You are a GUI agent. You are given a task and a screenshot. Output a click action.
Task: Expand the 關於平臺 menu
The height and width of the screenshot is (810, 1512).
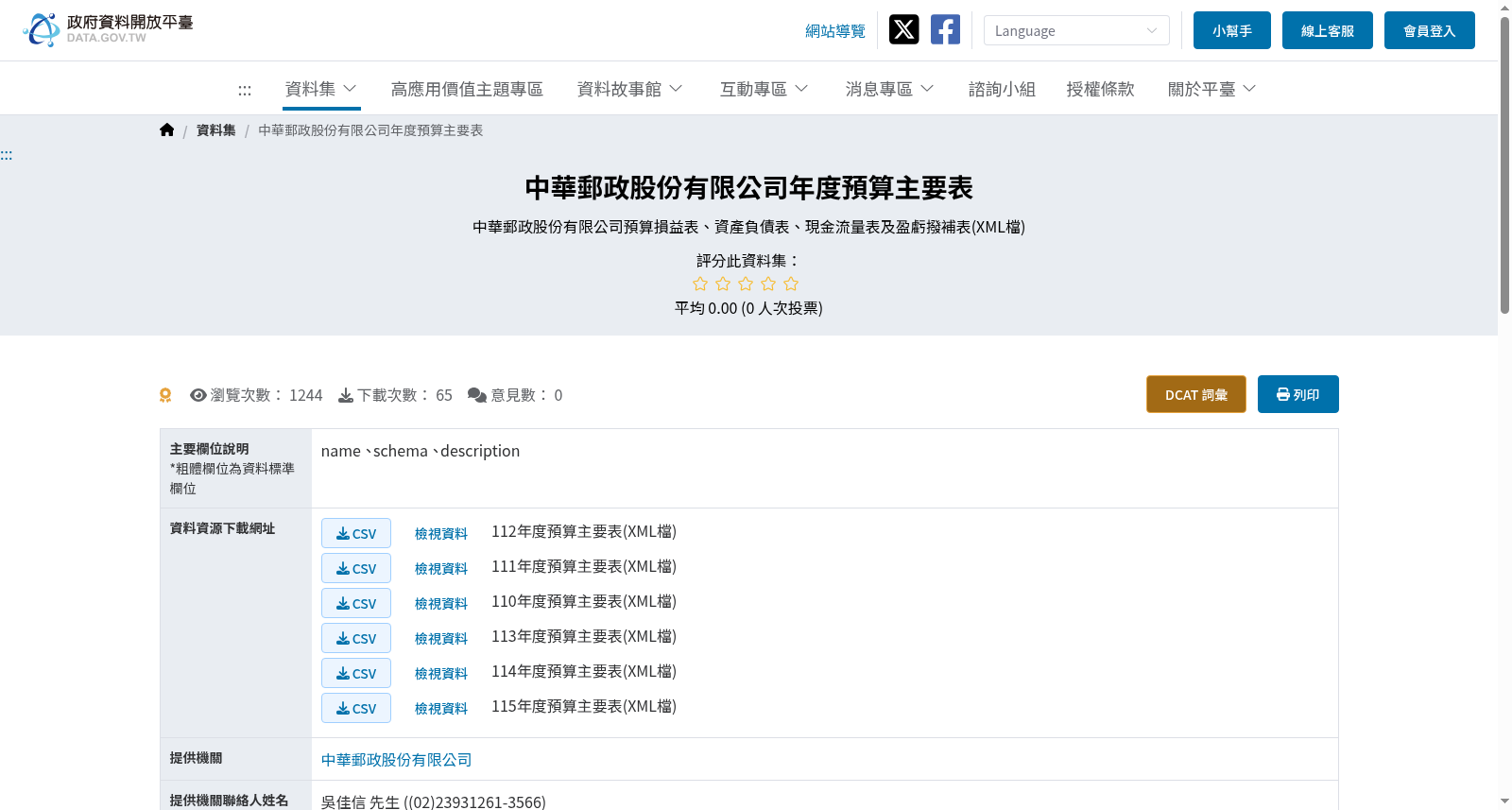[x=1212, y=89]
